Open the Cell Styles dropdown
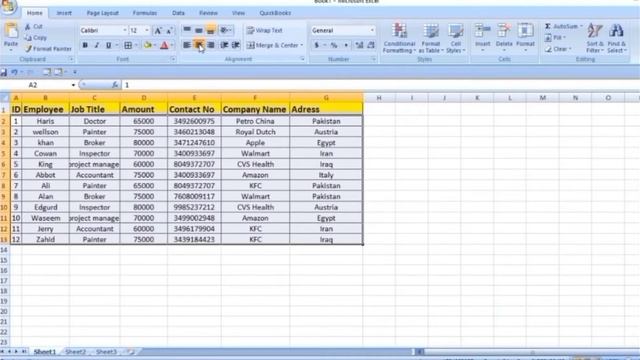 (456, 38)
